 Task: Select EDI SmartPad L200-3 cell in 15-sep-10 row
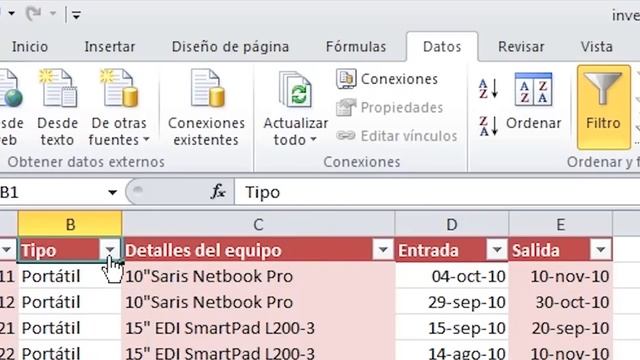click(x=258, y=328)
